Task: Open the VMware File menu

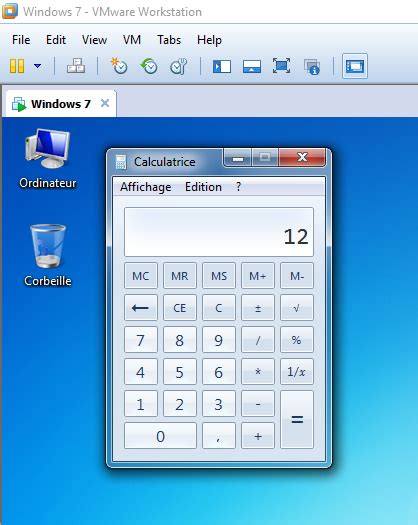Action: (x=21, y=40)
